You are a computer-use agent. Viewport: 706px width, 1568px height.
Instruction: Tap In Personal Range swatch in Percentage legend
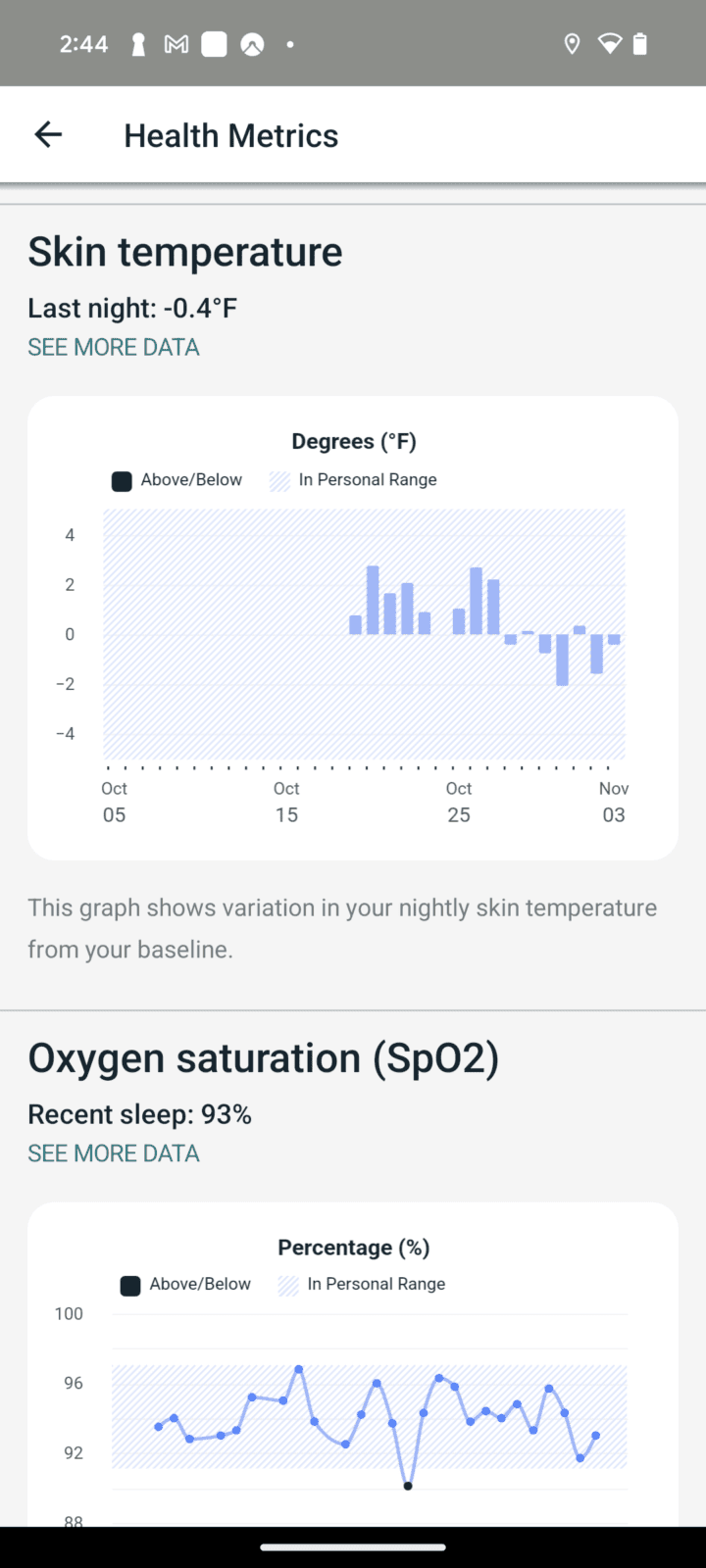coord(288,1285)
